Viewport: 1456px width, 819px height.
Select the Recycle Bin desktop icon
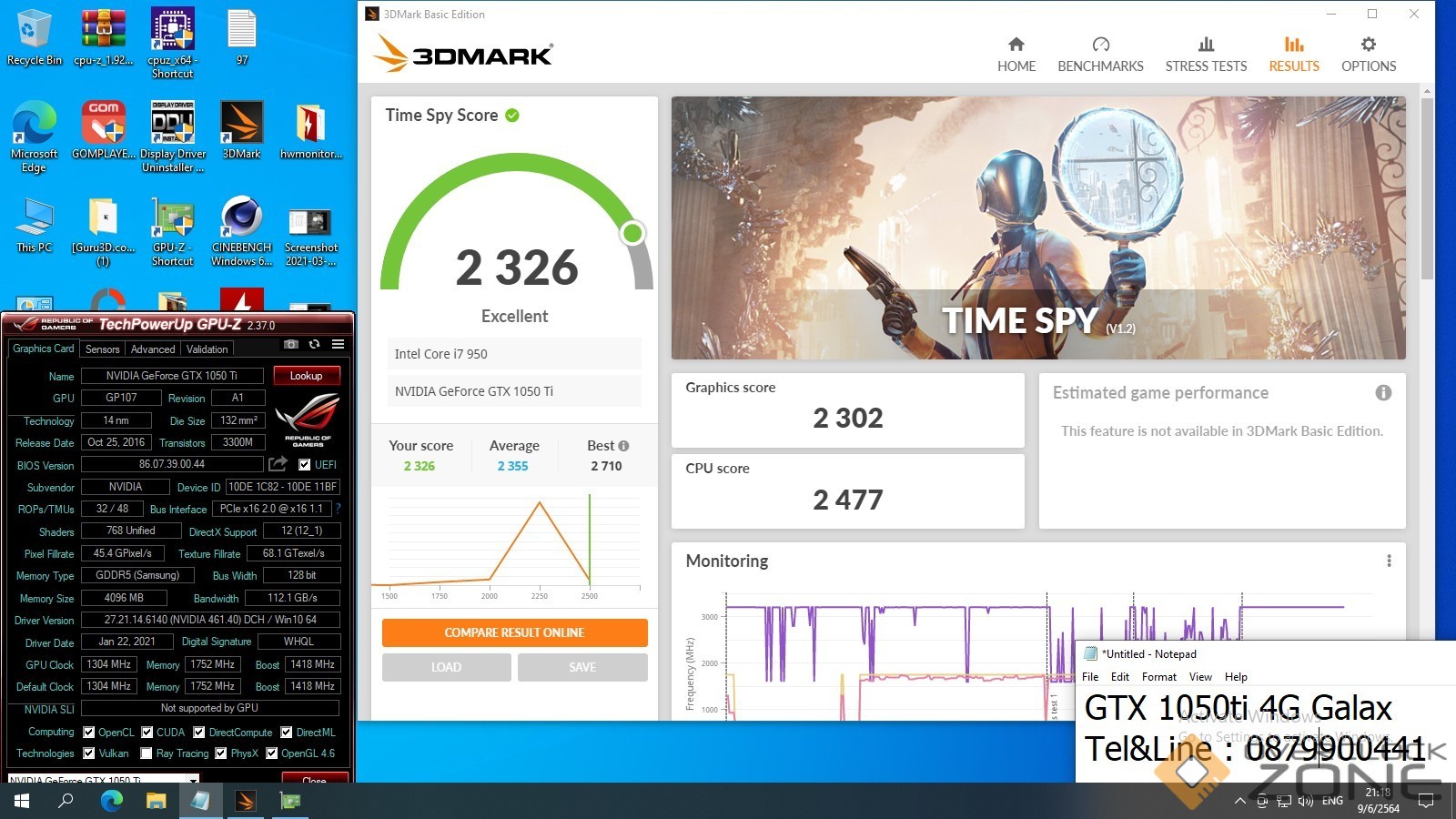(35, 38)
